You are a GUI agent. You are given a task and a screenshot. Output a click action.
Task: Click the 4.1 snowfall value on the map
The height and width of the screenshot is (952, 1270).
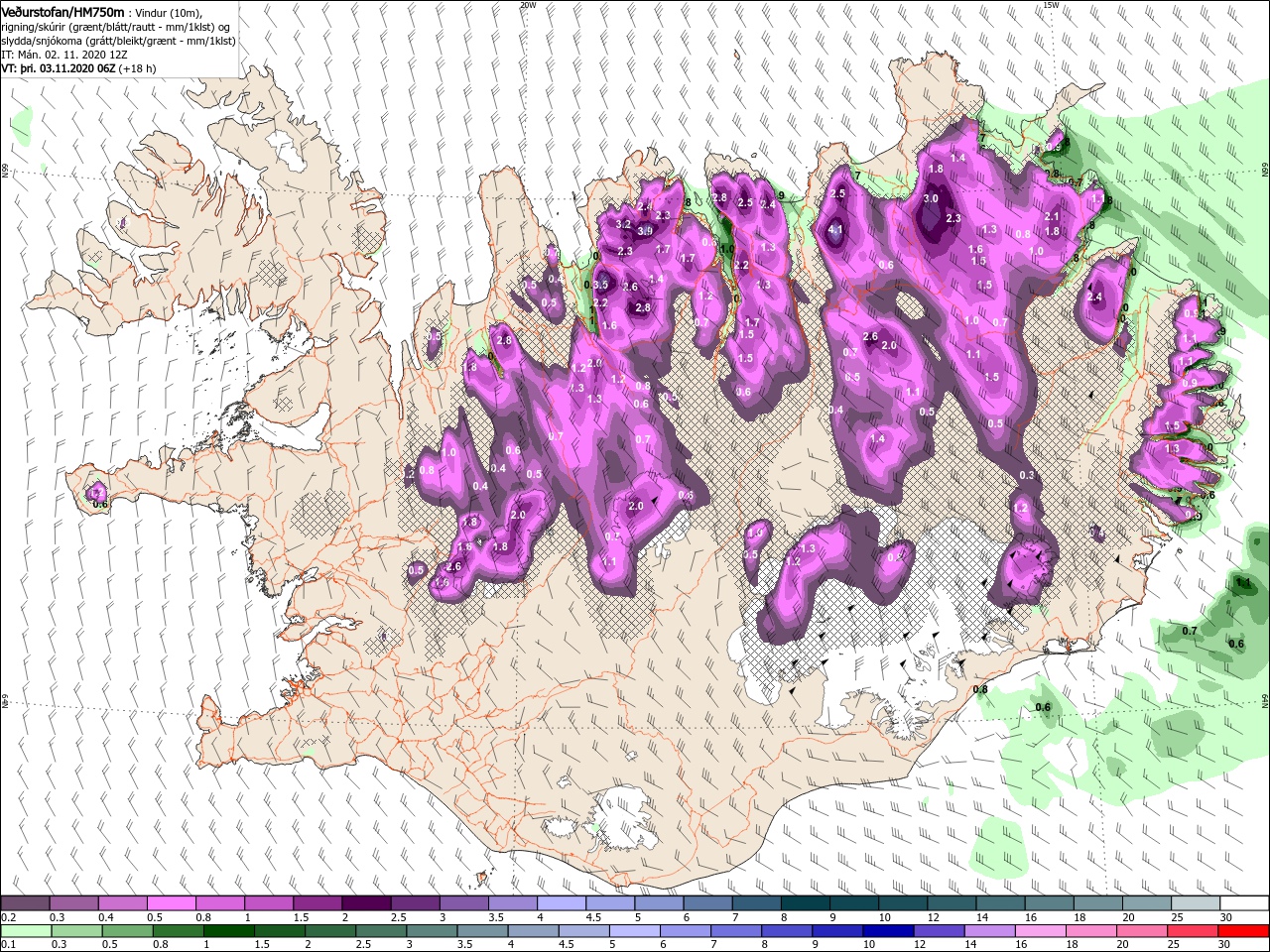point(835,230)
